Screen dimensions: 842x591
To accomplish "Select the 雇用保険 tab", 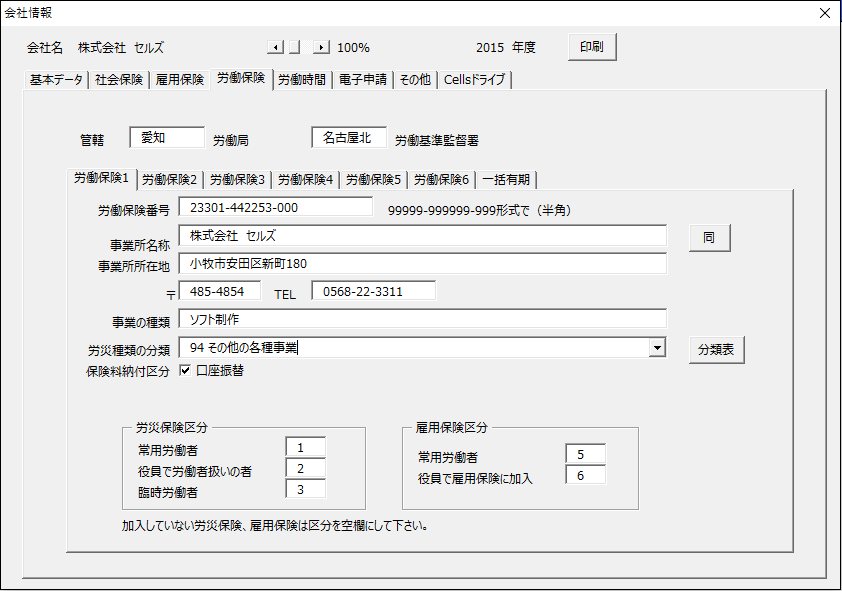I will coord(180,80).
